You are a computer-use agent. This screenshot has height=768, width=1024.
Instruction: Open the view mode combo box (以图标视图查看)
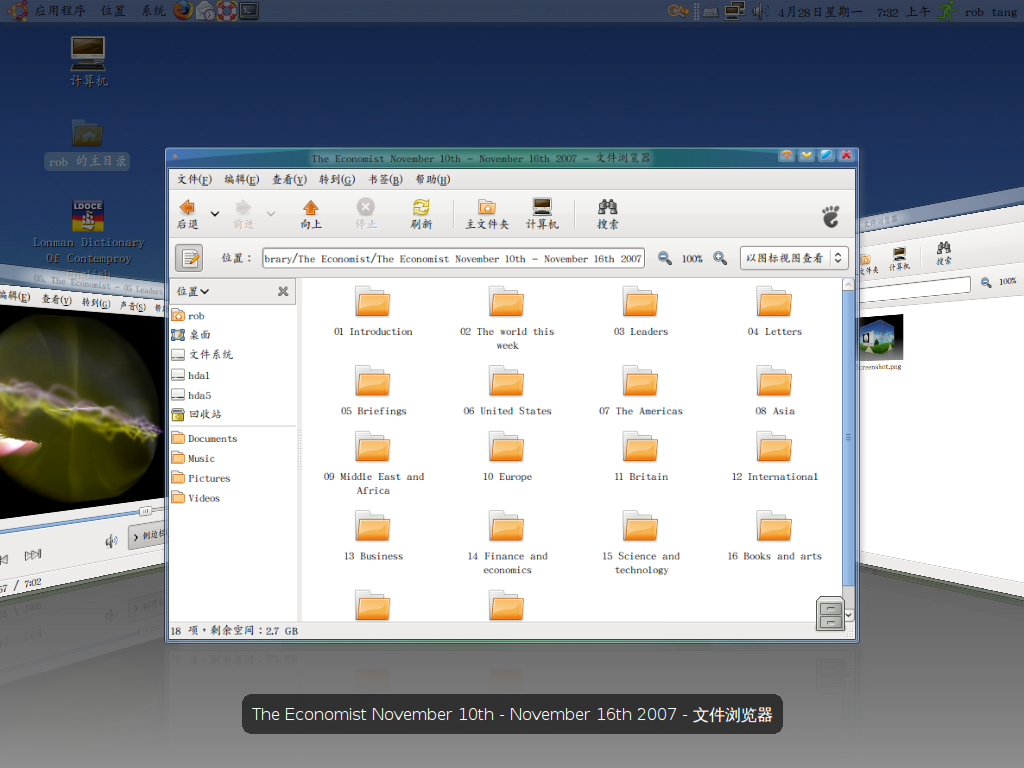[793, 258]
